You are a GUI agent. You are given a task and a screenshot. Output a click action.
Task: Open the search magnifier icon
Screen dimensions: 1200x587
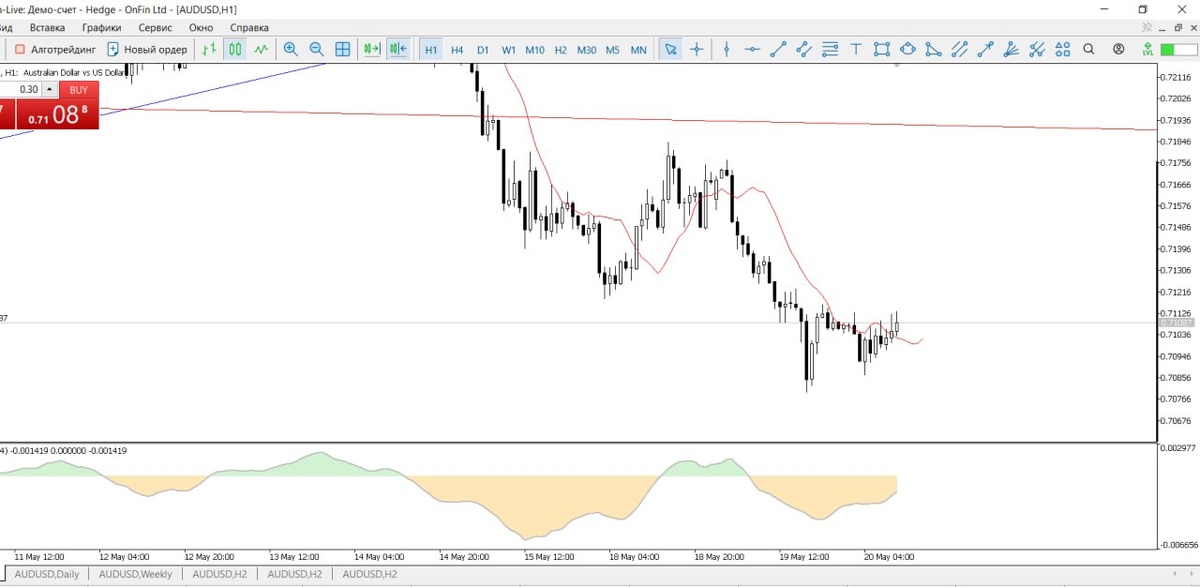click(1089, 49)
